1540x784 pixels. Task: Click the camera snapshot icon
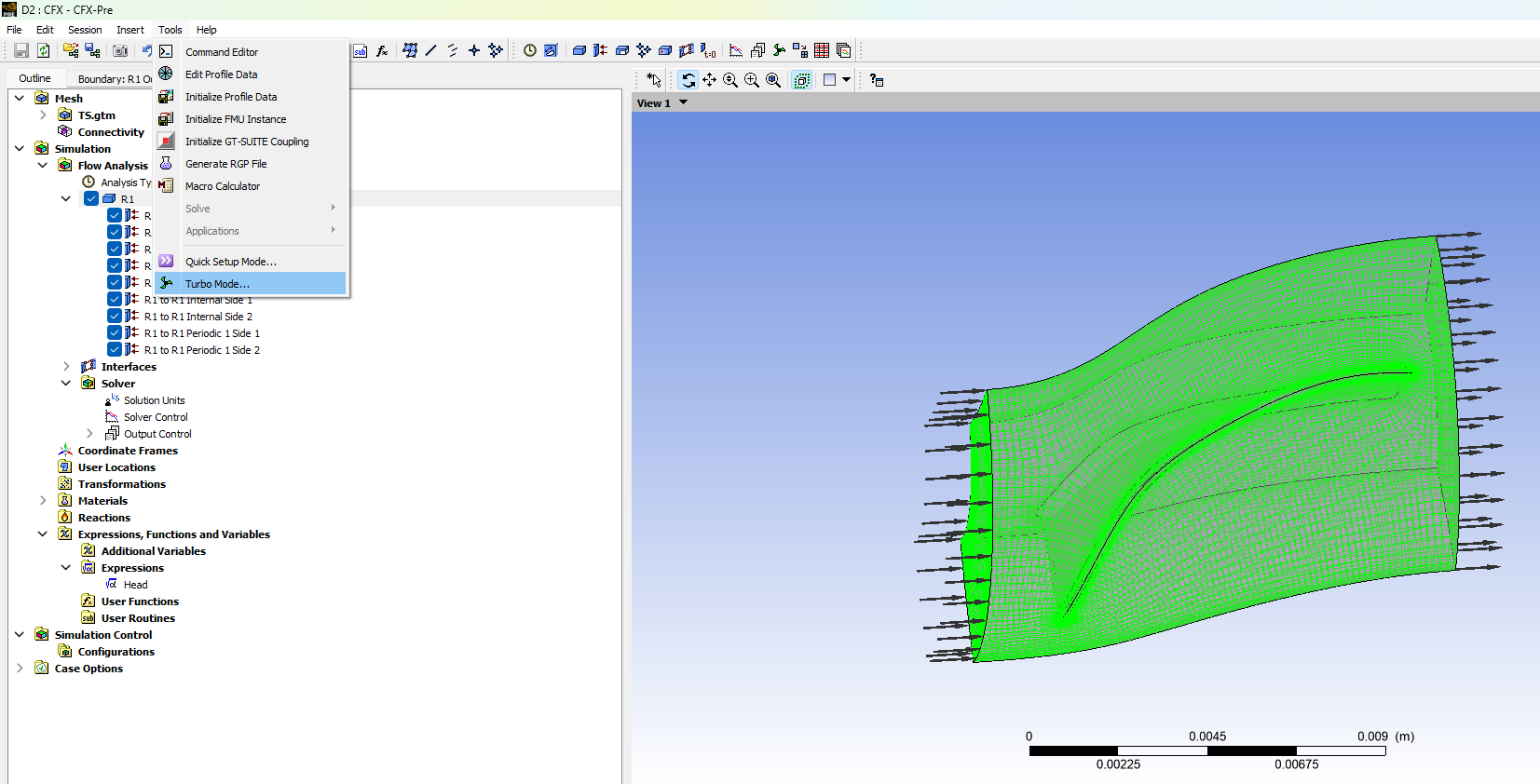120,50
